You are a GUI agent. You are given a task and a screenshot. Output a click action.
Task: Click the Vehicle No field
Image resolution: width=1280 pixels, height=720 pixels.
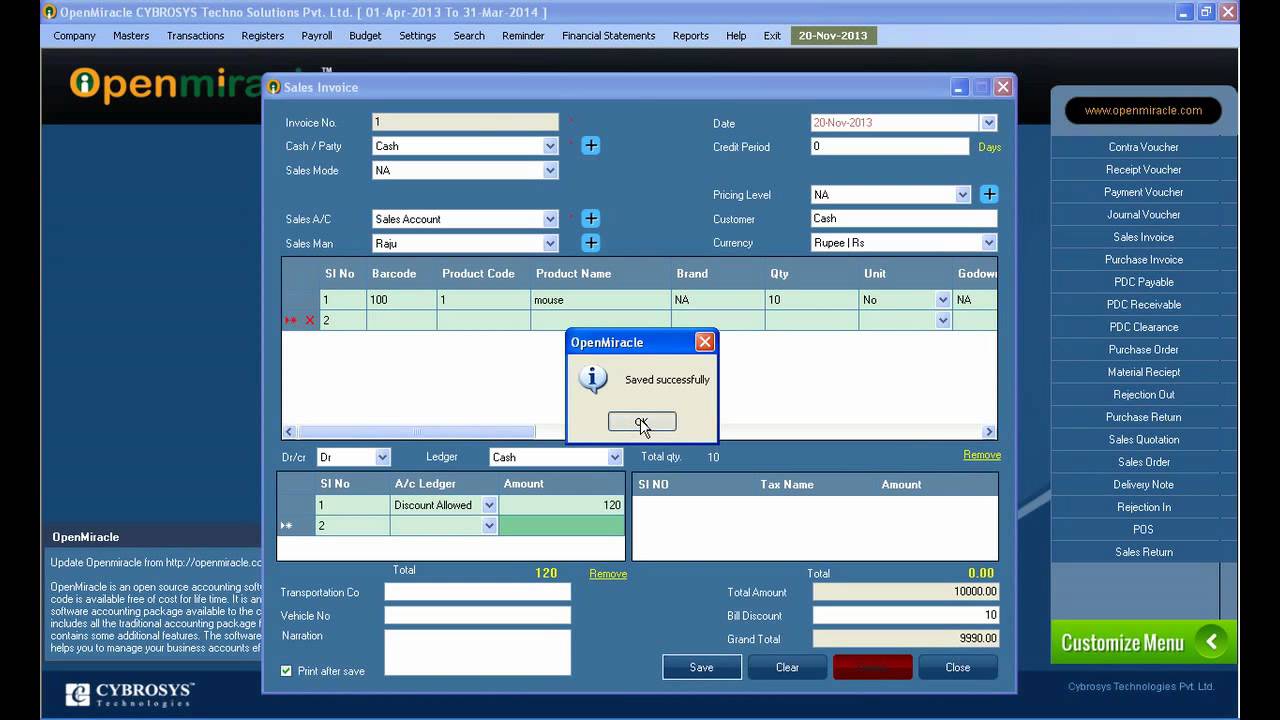tap(477, 616)
